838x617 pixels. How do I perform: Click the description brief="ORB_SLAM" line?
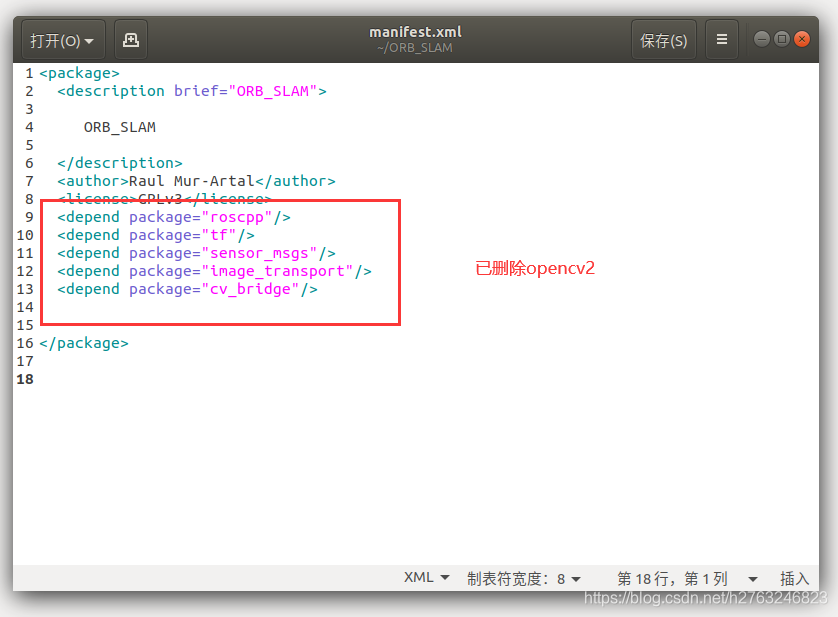192,91
